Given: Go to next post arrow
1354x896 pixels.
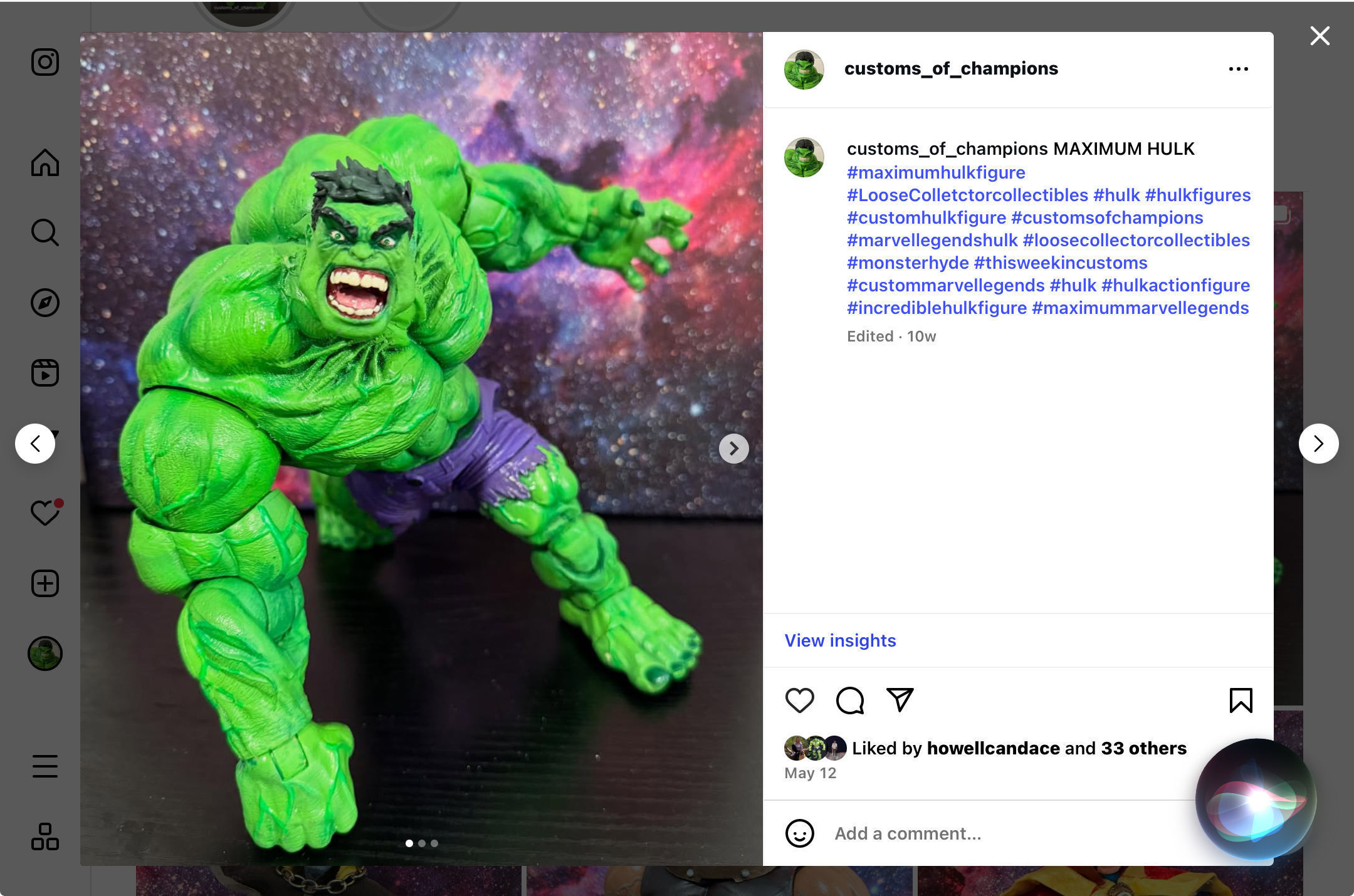Looking at the screenshot, I should [x=1318, y=444].
